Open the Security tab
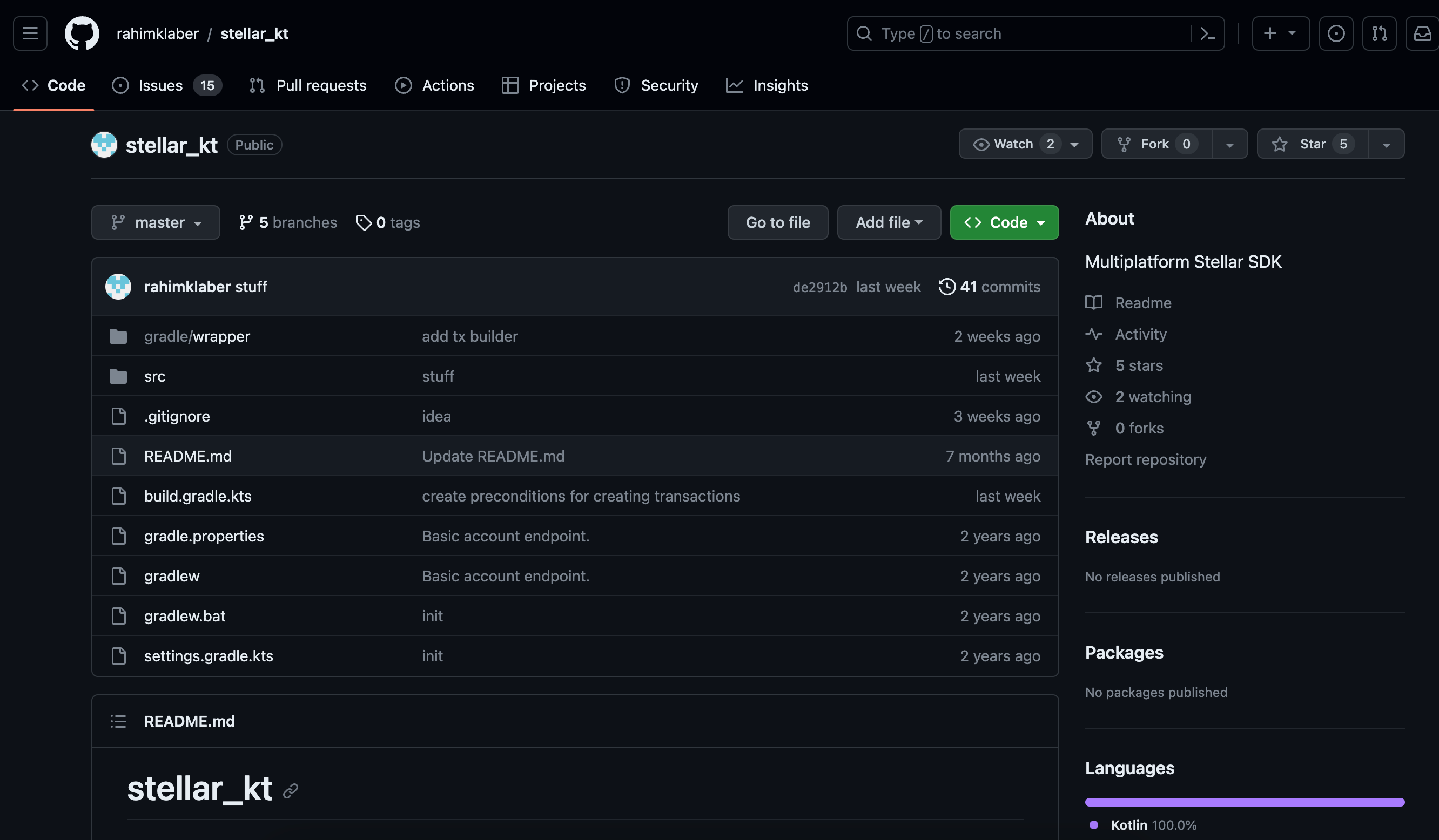Viewport: 1439px width, 840px height. [x=656, y=86]
